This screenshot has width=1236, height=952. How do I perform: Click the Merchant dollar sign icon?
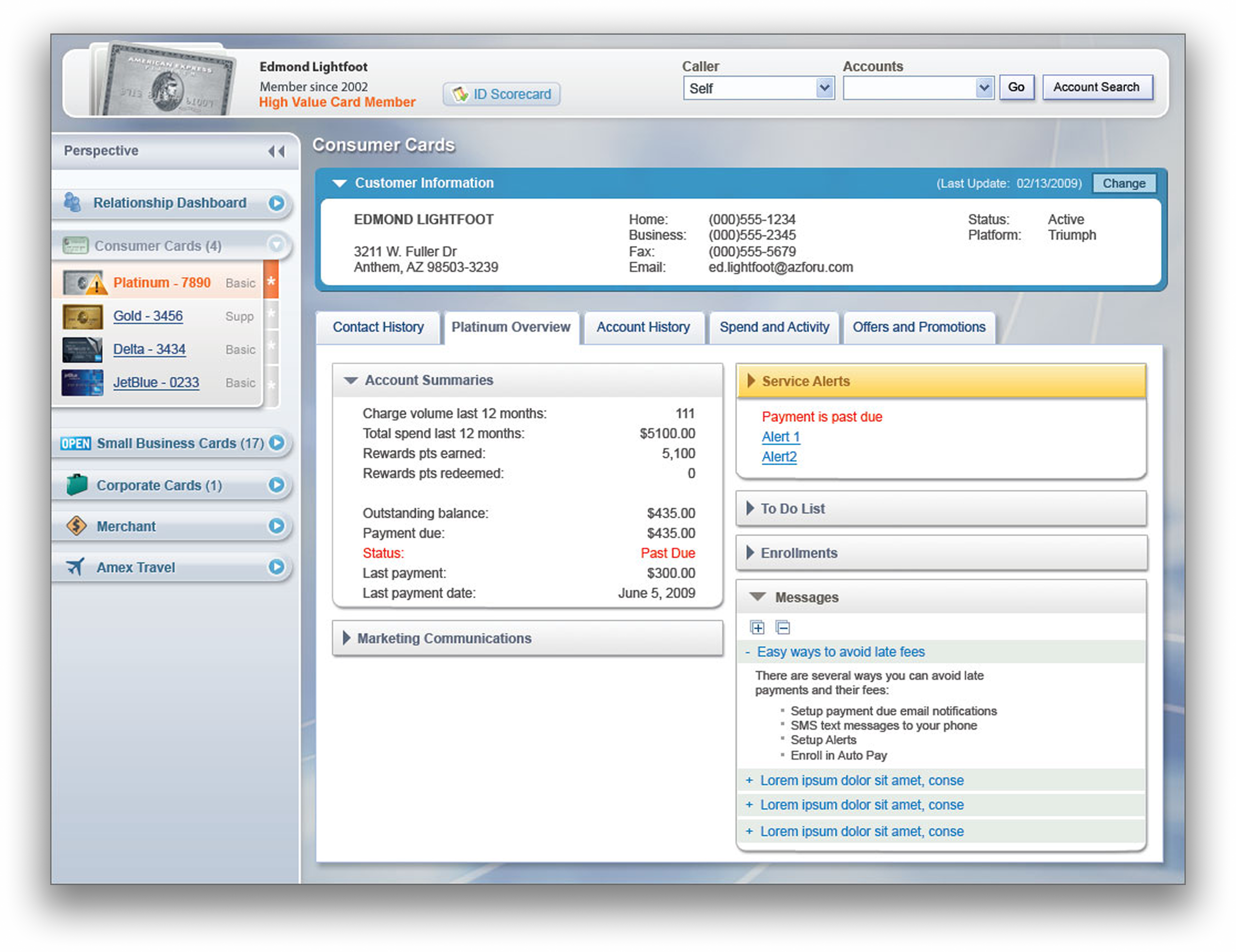(x=77, y=525)
